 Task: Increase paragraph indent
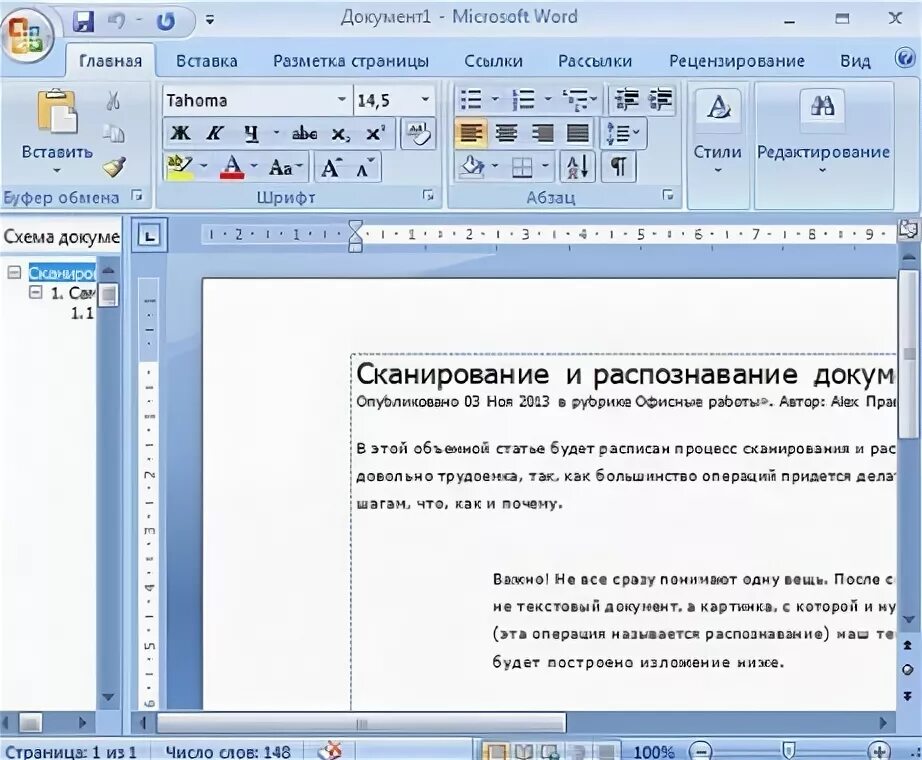660,100
